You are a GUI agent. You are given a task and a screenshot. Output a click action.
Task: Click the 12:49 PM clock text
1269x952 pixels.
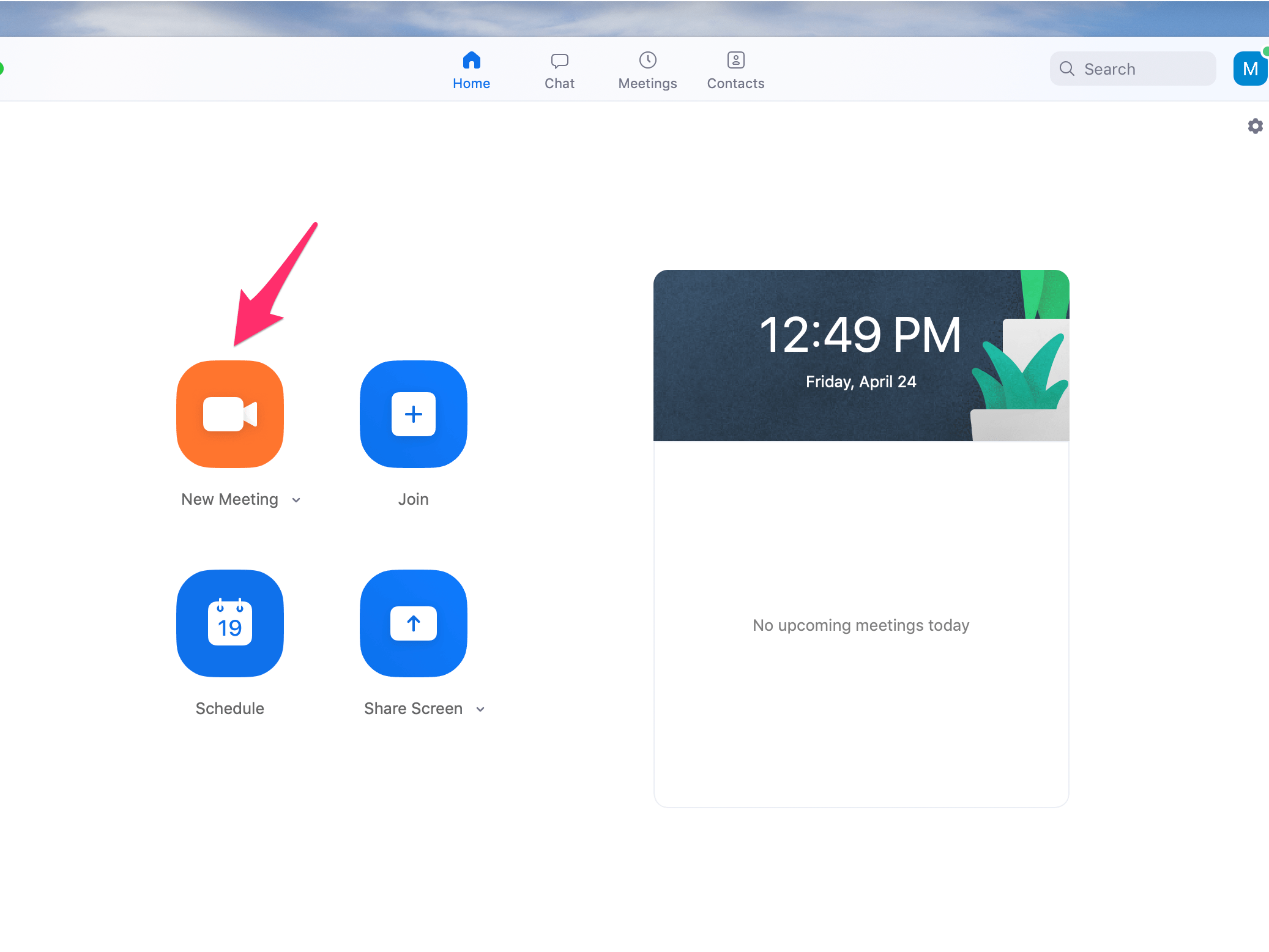860,335
